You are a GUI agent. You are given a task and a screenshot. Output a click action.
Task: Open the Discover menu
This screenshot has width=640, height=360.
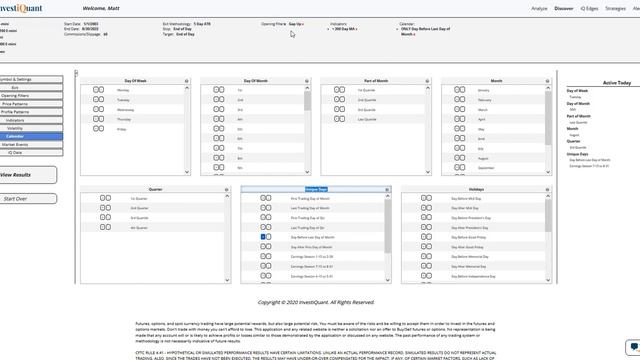pos(563,9)
